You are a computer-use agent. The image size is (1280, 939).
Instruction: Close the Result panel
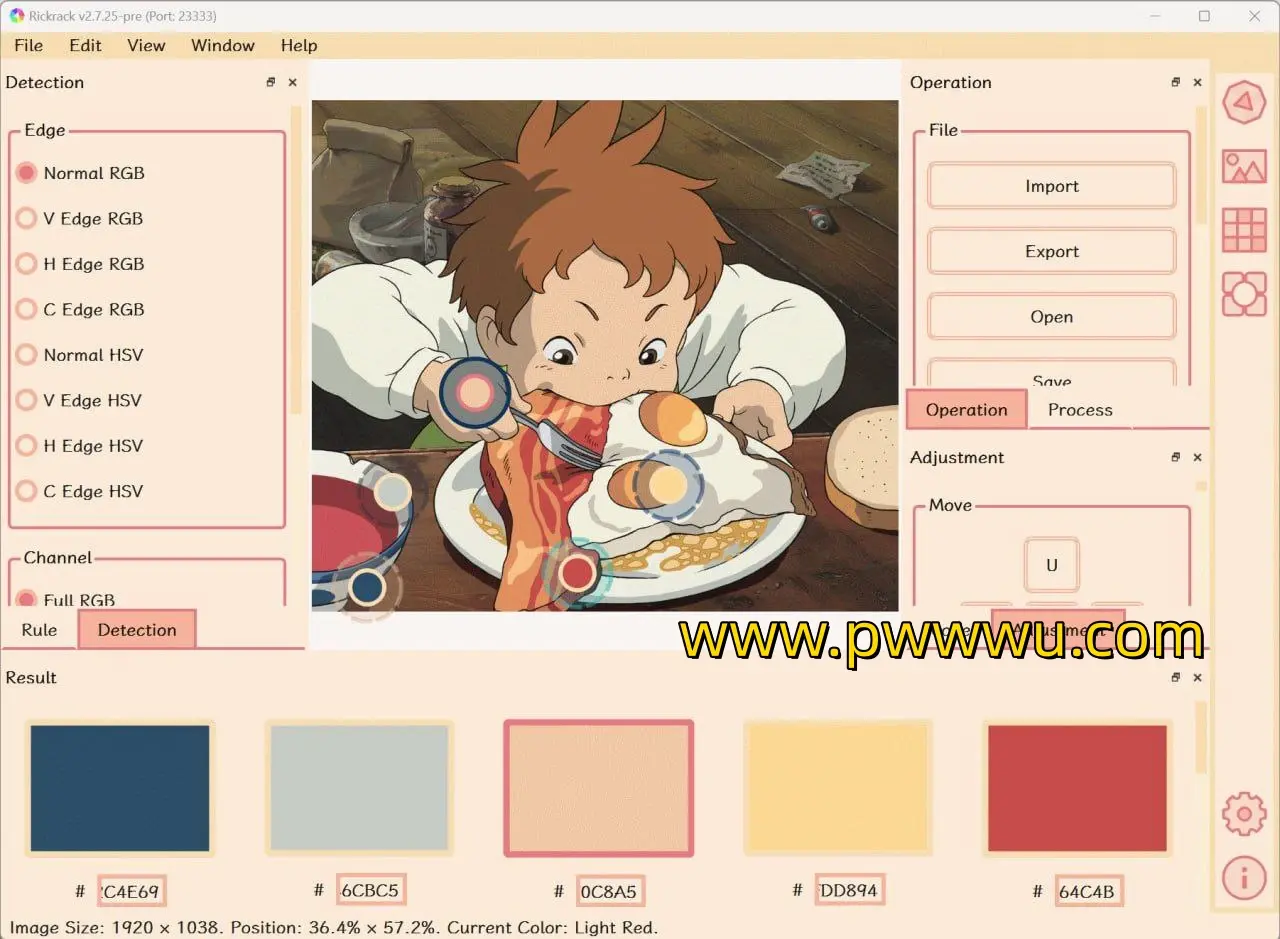[1197, 678]
